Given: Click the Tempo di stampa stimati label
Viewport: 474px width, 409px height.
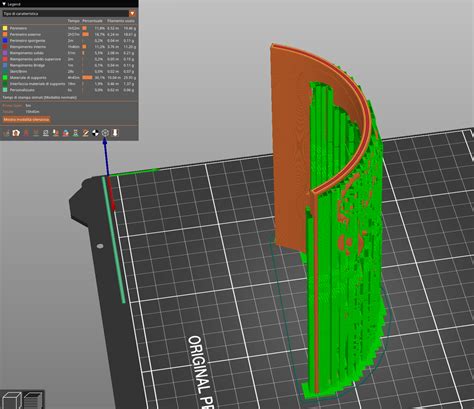Looking at the screenshot, I should [x=40, y=98].
